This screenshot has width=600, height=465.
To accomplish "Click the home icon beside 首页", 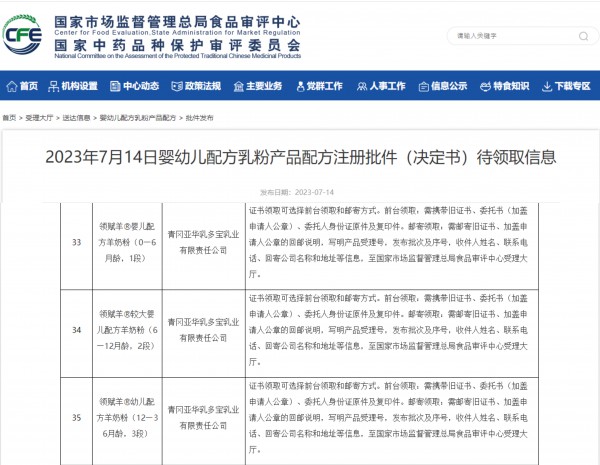I will (12, 86).
